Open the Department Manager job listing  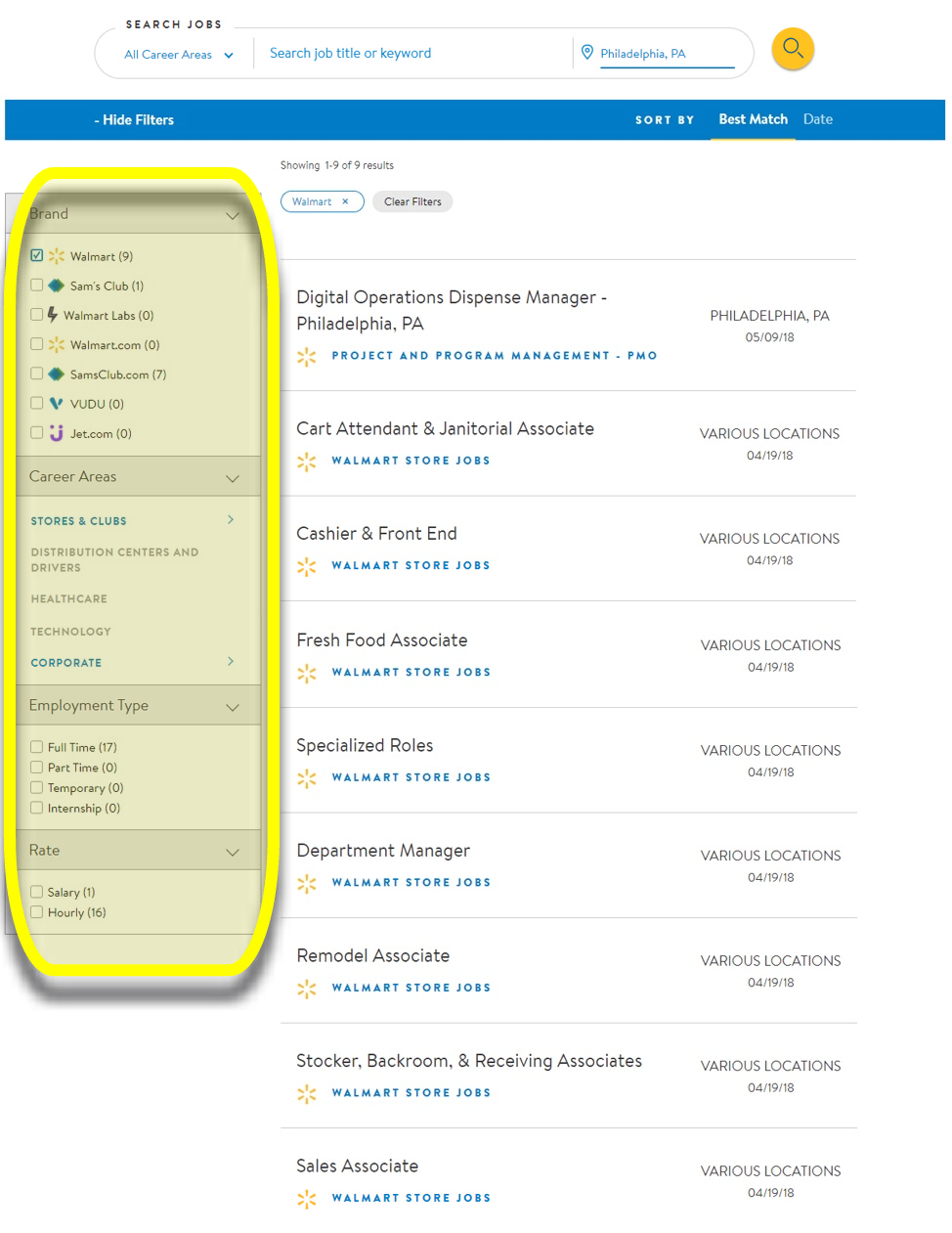click(x=383, y=851)
